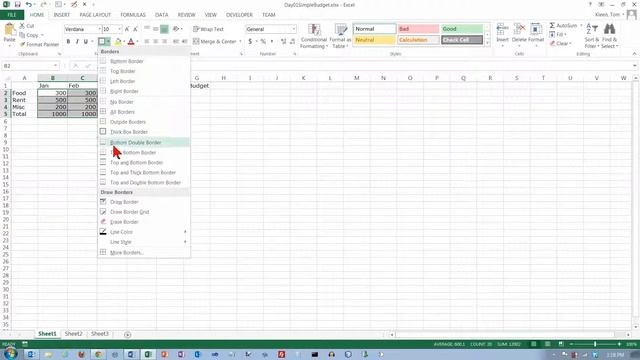Click the Wrap Text button
The image size is (640, 360).
coord(209,29)
